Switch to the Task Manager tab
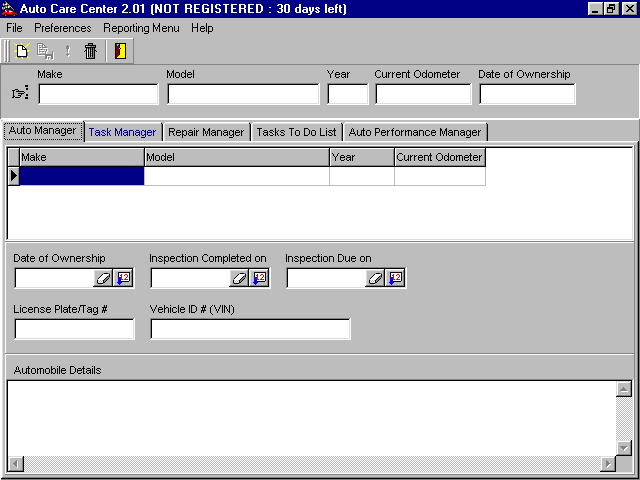This screenshot has height=480, width=640. pos(122,132)
